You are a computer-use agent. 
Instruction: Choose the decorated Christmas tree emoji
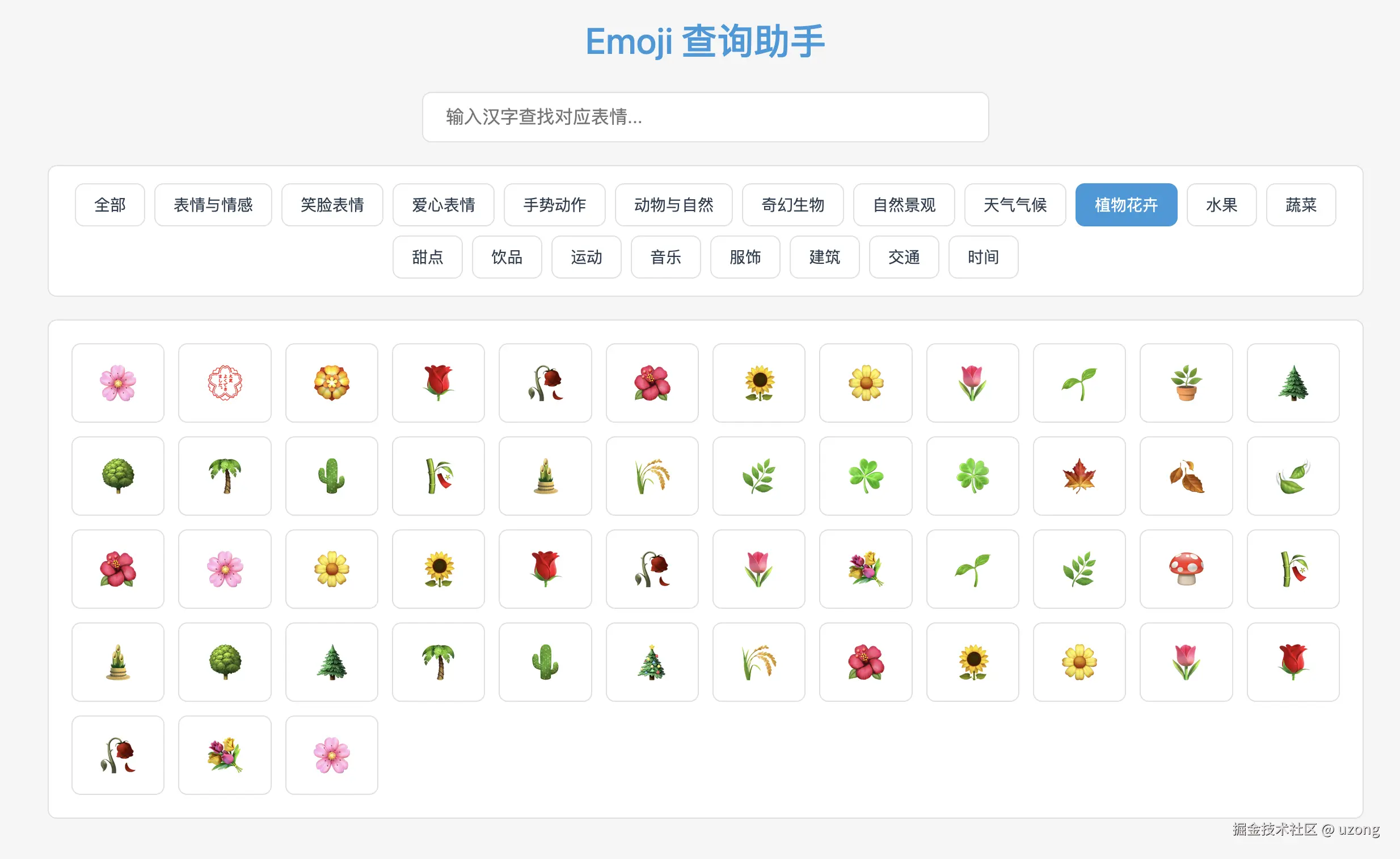(x=652, y=663)
